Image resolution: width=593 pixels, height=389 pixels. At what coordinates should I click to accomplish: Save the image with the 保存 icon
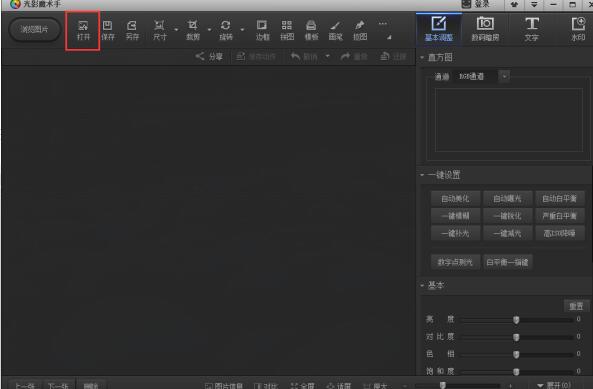pyautogui.click(x=108, y=30)
